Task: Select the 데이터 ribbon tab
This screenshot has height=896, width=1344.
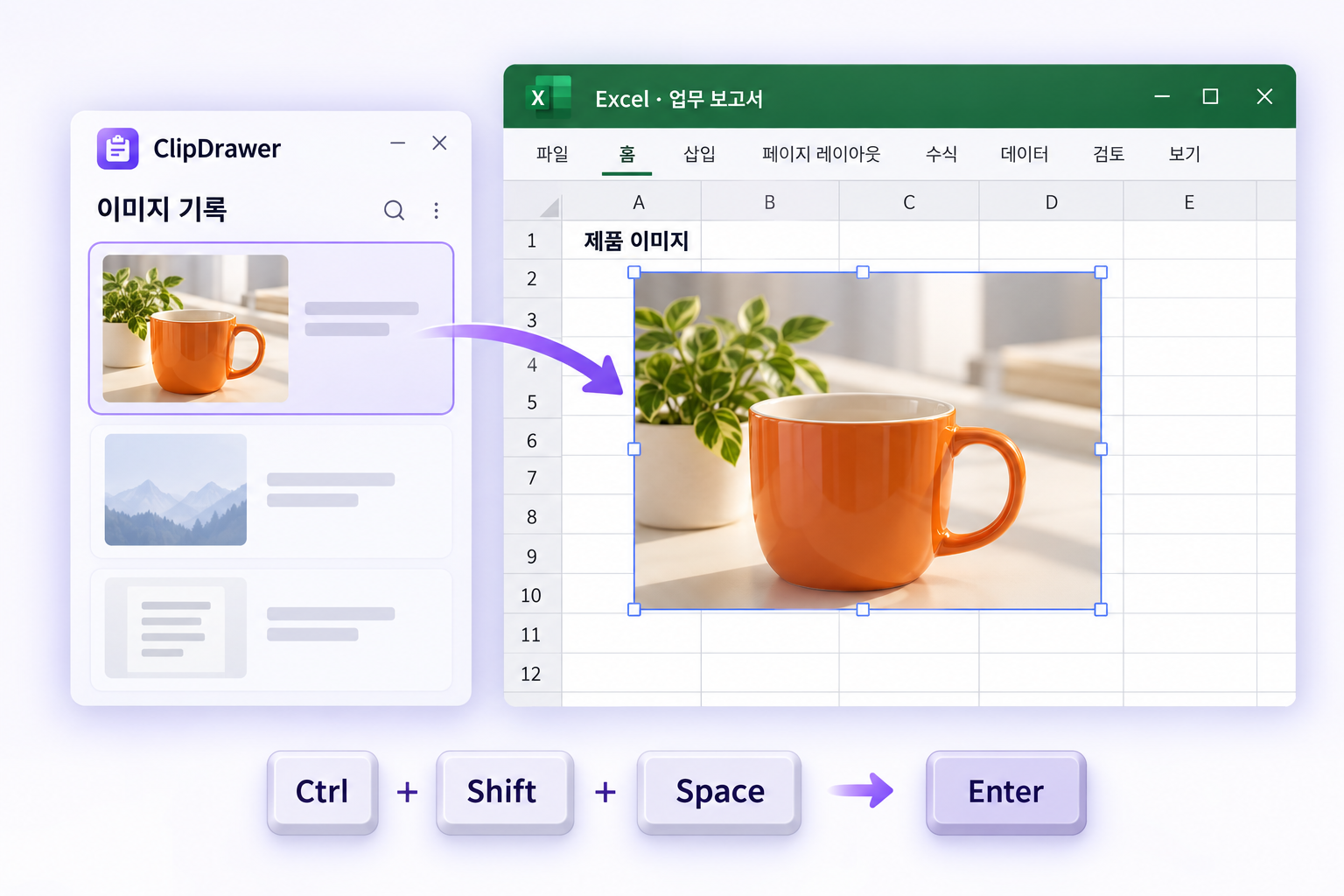Action: pyautogui.click(x=1025, y=154)
